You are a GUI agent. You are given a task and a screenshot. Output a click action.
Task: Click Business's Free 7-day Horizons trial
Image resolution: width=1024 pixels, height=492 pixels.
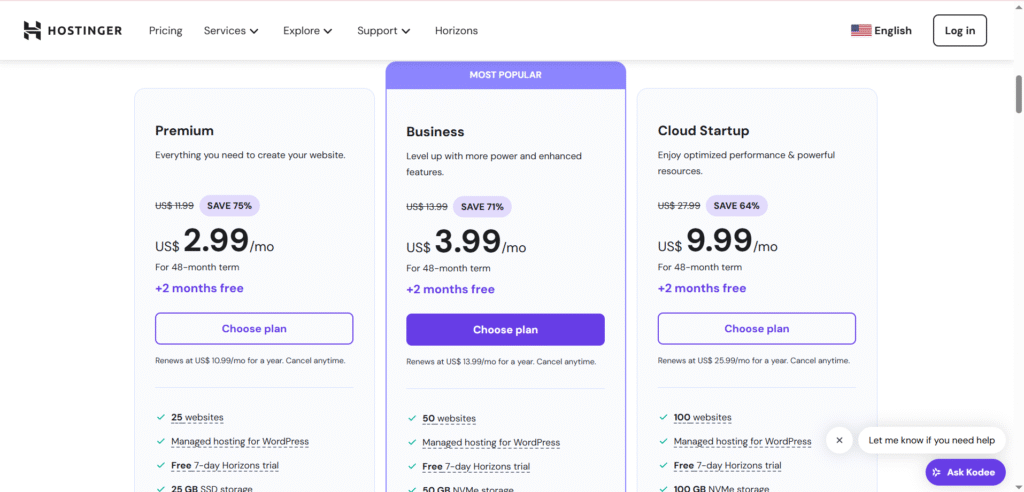476,467
